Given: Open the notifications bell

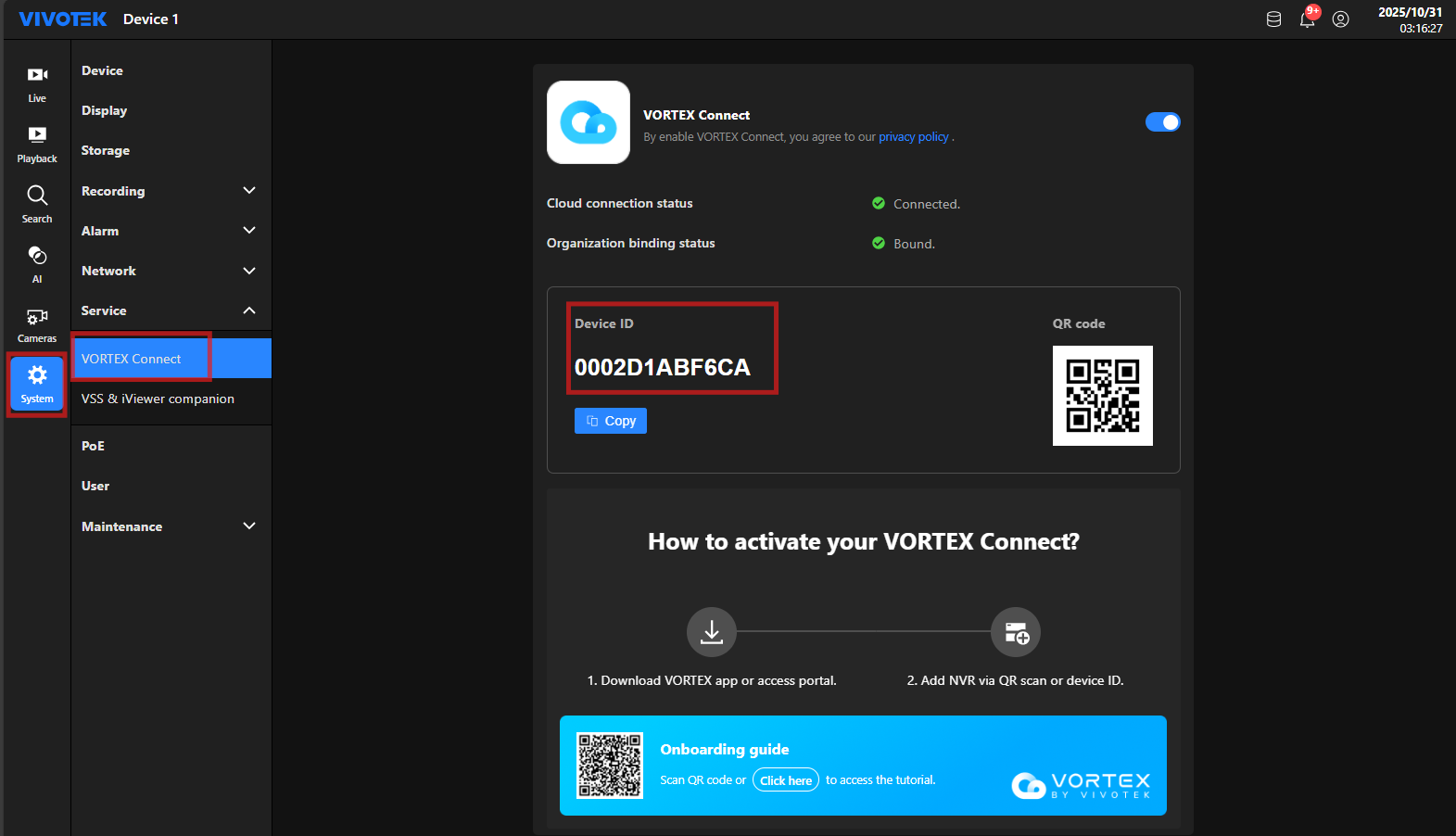Looking at the screenshot, I should pos(1308,19).
